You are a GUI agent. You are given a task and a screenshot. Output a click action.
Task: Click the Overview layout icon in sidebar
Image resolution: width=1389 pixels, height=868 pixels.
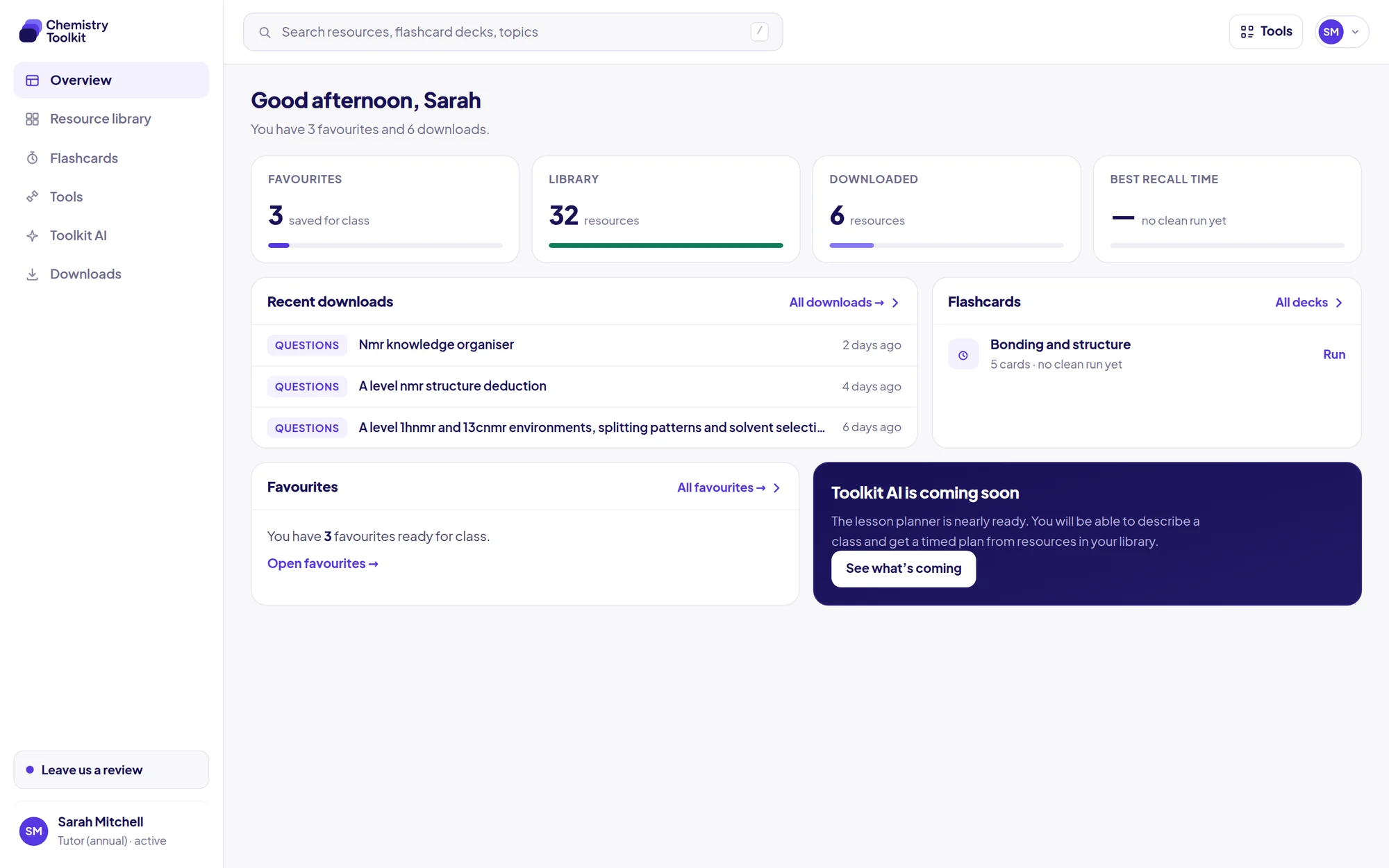tap(32, 81)
